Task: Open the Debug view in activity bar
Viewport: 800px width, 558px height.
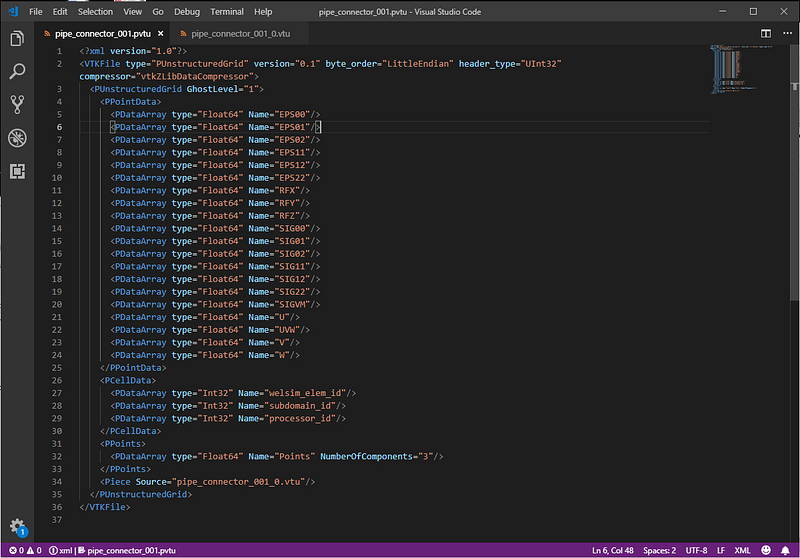Action: pyautogui.click(x=16, y=137)
